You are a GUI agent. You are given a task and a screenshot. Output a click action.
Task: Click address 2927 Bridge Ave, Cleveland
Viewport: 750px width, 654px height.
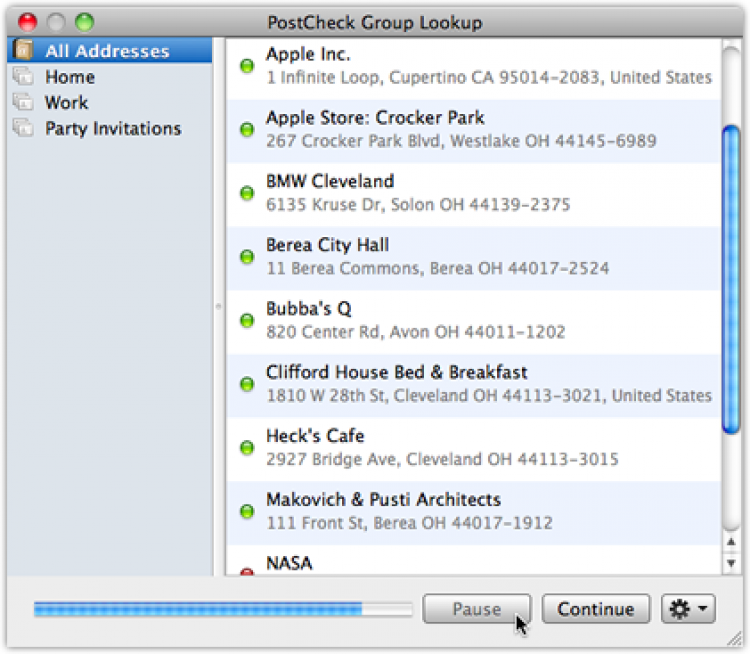pyautogui.click(x=442, y=459)
